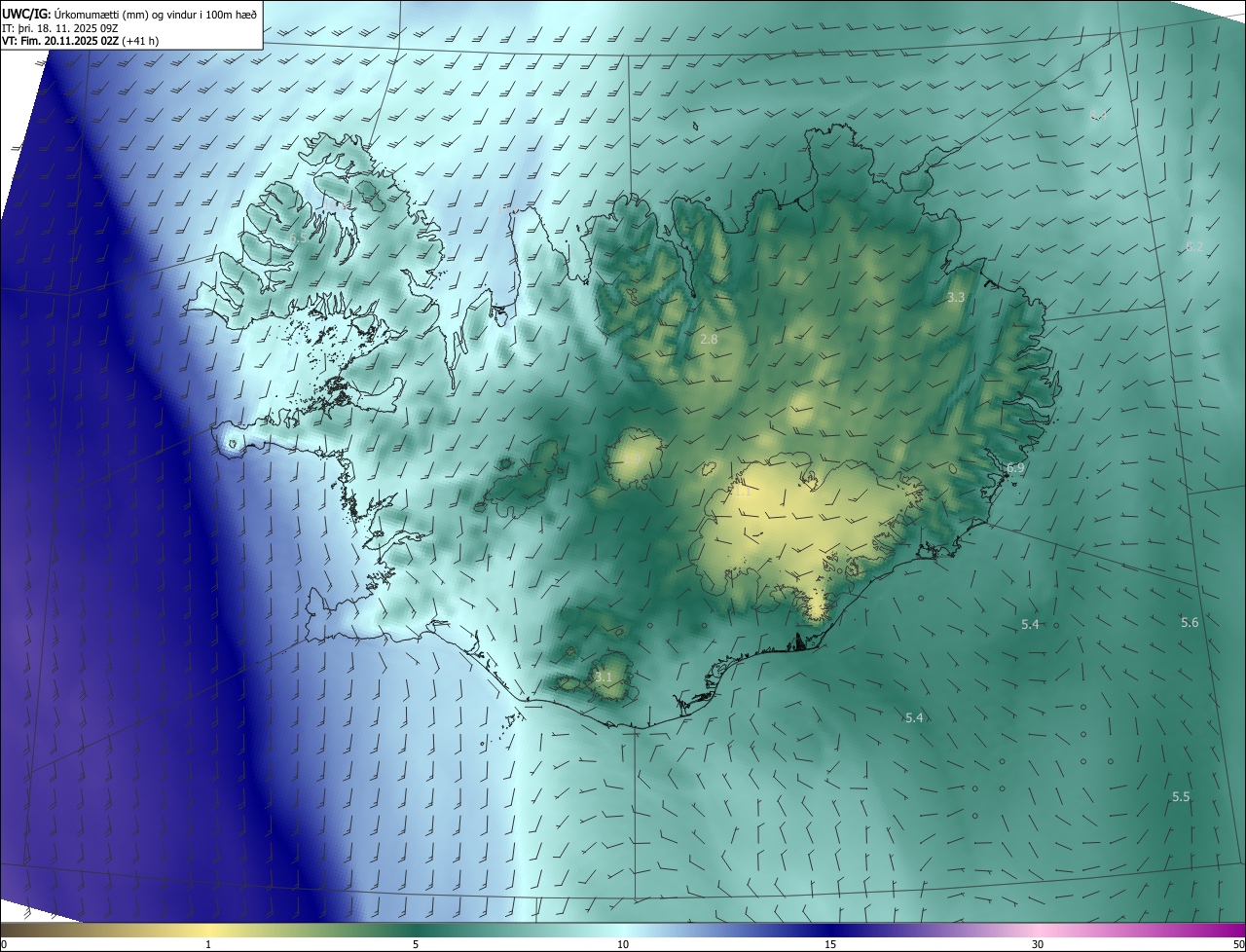Click the 3.3 value label in northeast Iceland
The width and height of the screenshot is (1246, 952).
tap(956, 298)
